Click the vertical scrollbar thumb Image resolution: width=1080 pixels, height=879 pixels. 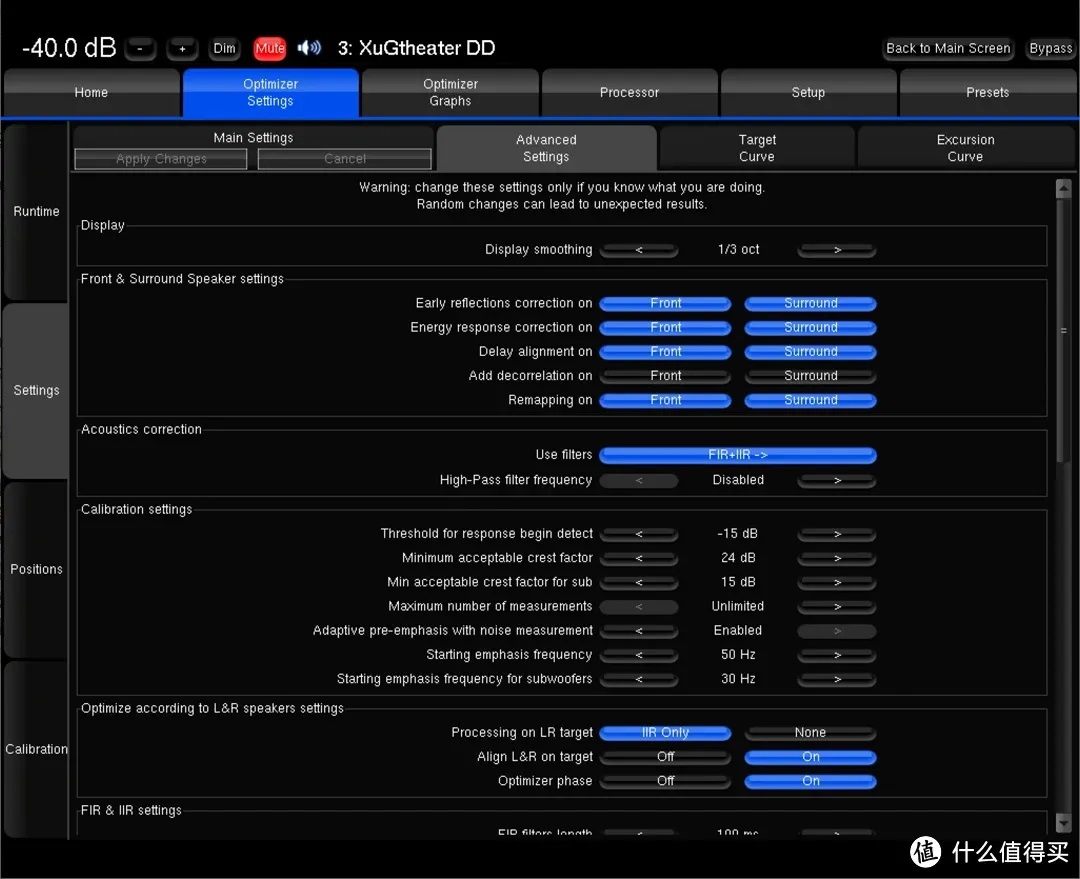1063,330
